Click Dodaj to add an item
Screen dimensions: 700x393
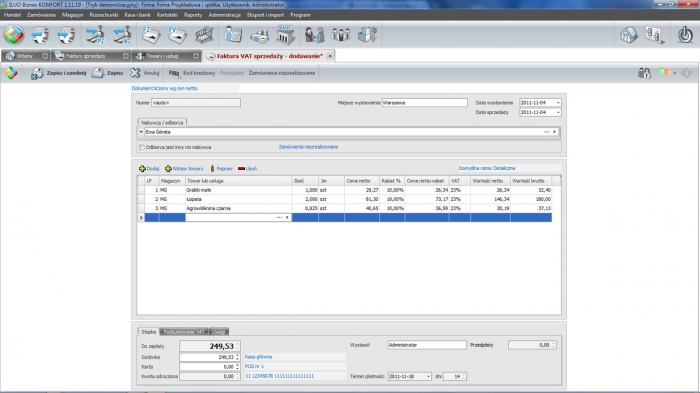tap(149, 168)
